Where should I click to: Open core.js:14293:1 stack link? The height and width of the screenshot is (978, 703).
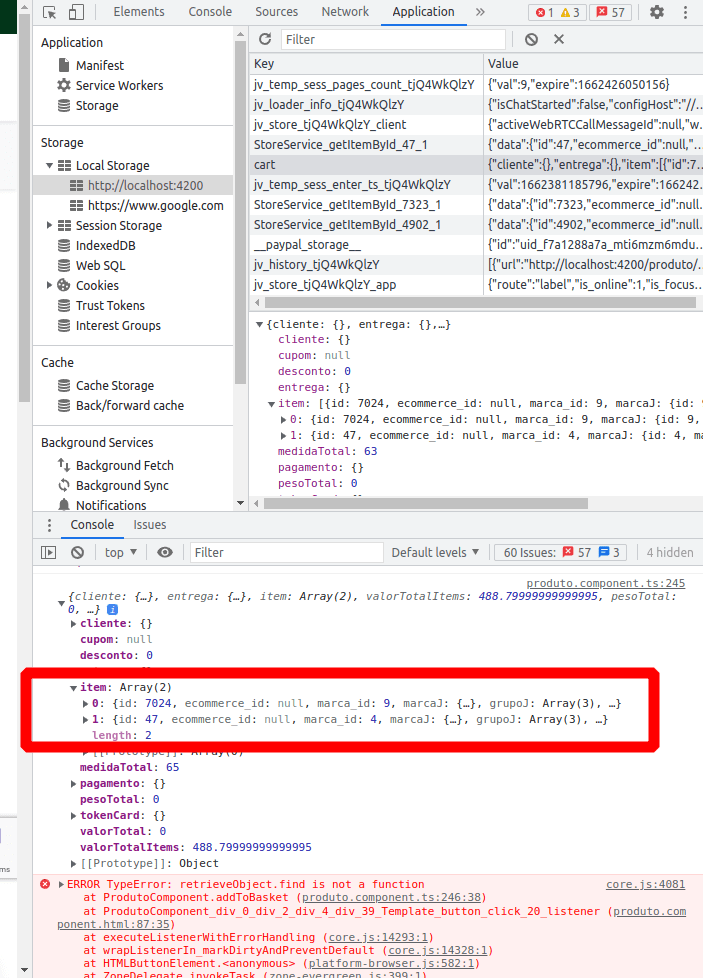[x=379, y=937]
